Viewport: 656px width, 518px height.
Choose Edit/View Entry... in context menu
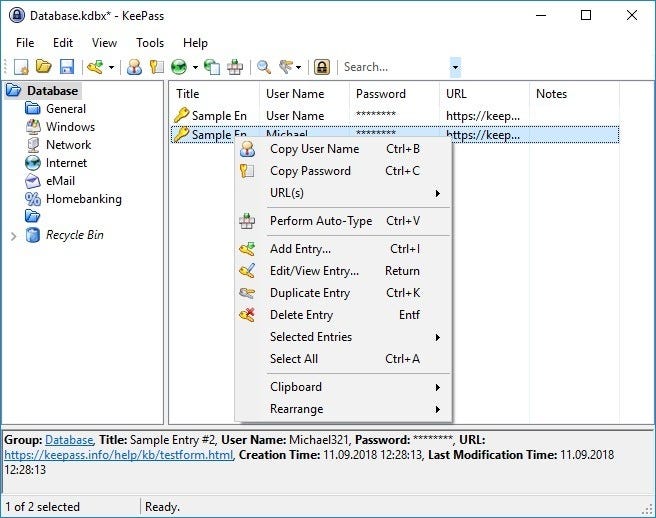[343, 271]
